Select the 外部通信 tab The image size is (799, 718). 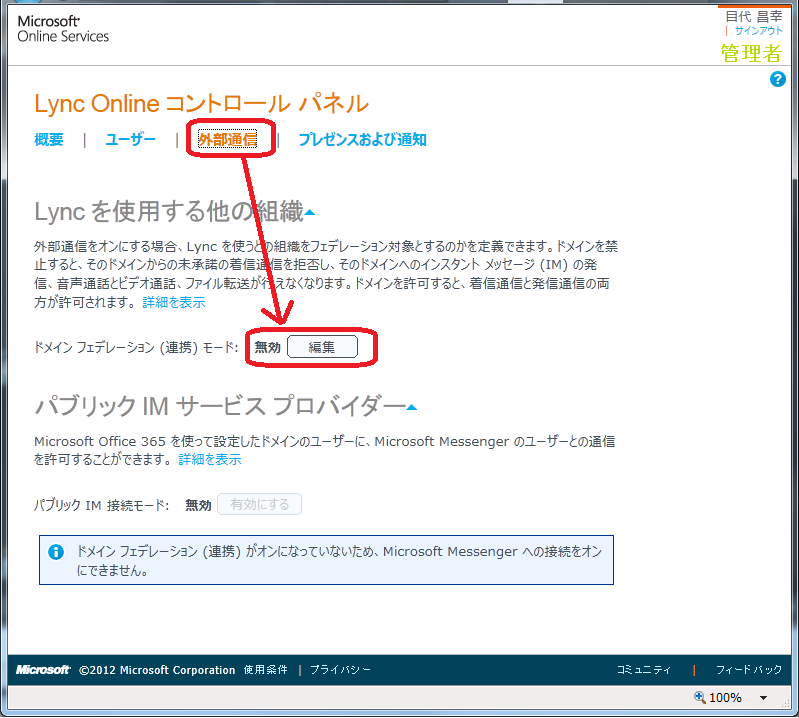point(227,140)
